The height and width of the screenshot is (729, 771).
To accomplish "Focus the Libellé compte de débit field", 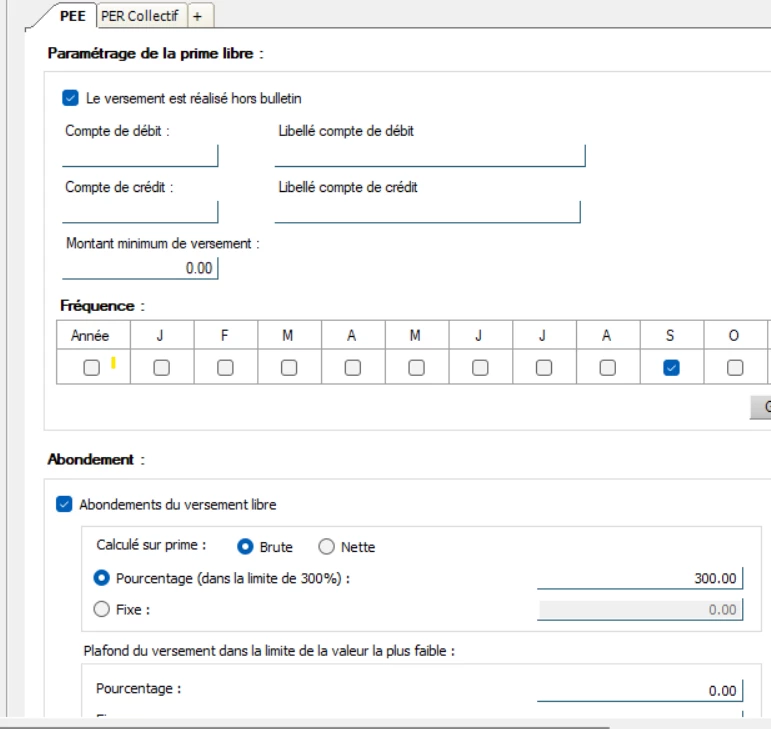I will [x=429, y=156].
